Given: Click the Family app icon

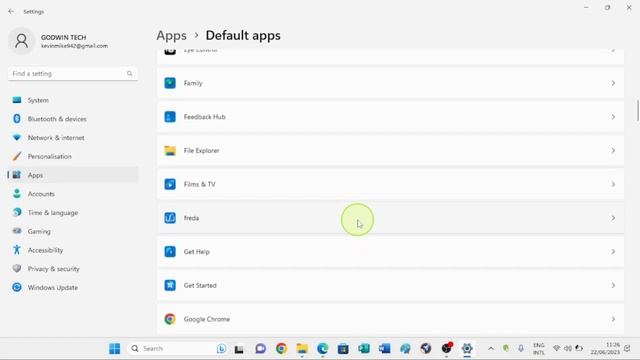Looking at the screenshot, I should coord(170,83).
